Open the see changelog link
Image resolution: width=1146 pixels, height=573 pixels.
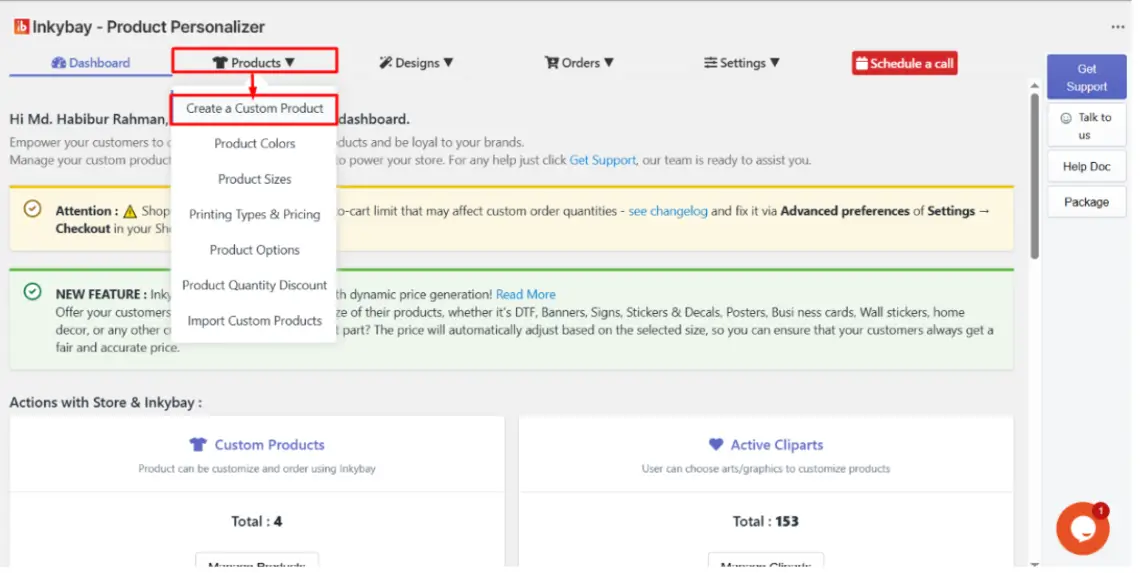click(x=668, y=211)
